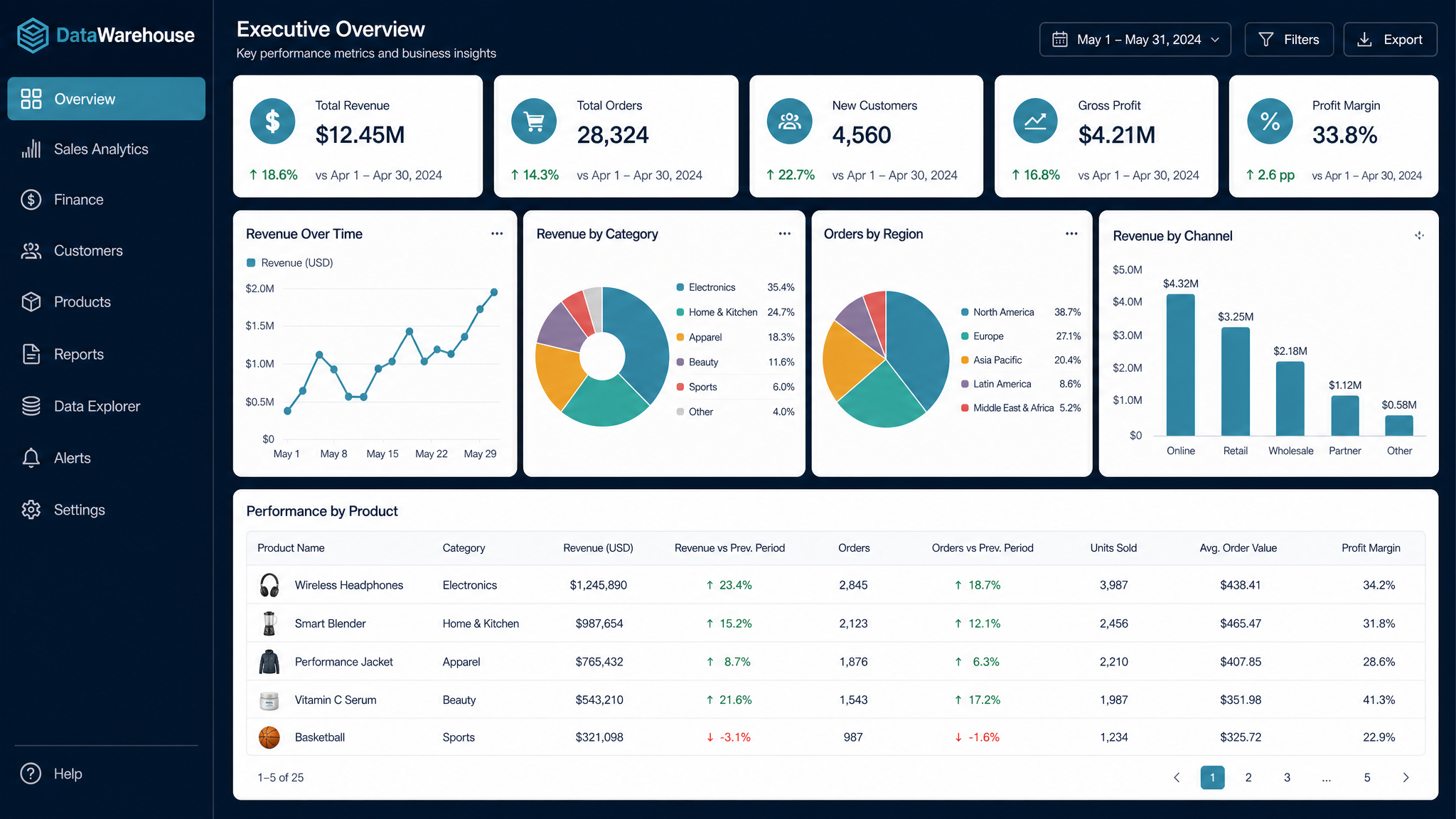This screenshot has height=819, width=1456.
Task: Go to page 2 of the table
Action: (1248, 778)
